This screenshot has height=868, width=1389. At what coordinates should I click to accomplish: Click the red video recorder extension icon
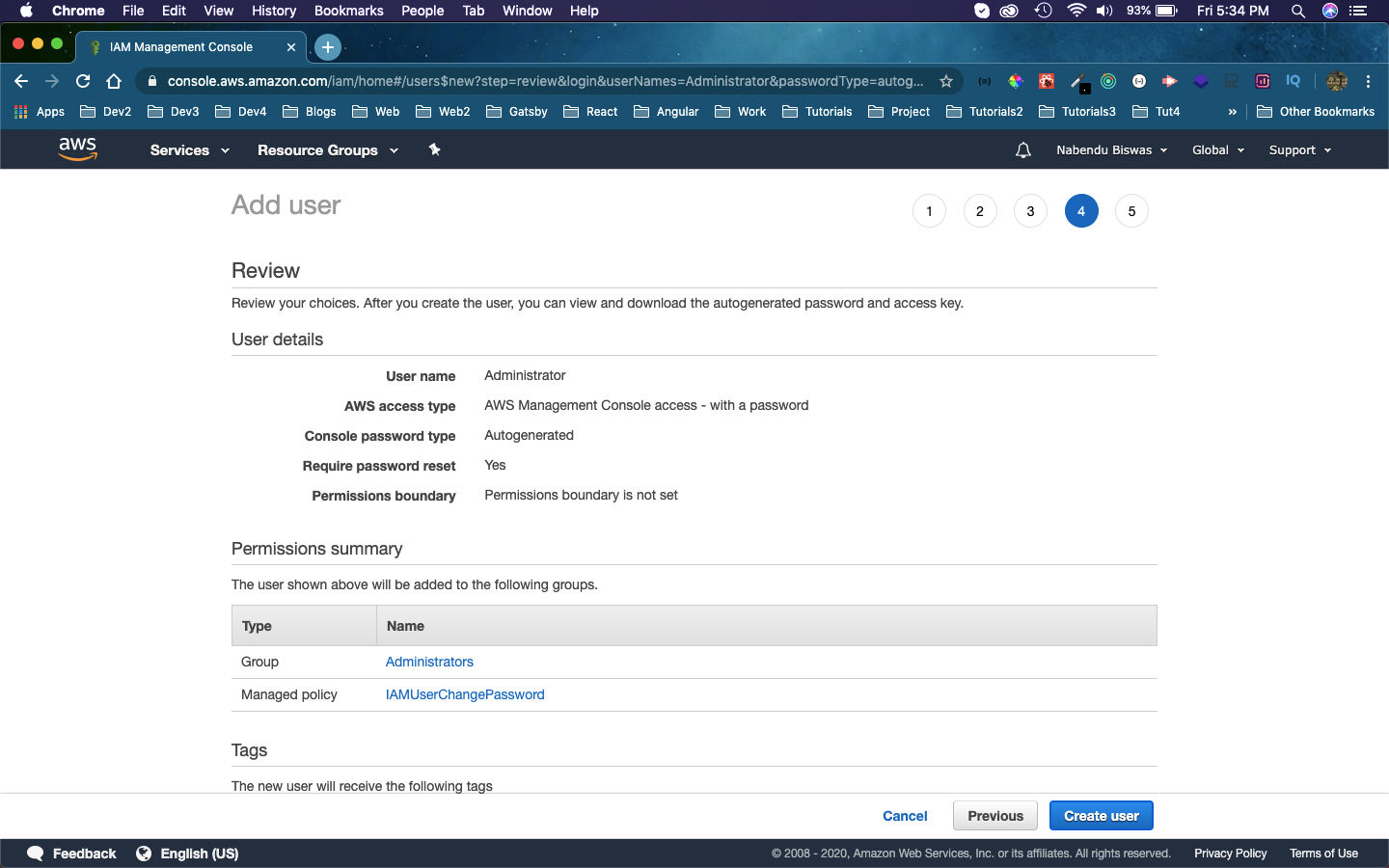point(1170,81)
